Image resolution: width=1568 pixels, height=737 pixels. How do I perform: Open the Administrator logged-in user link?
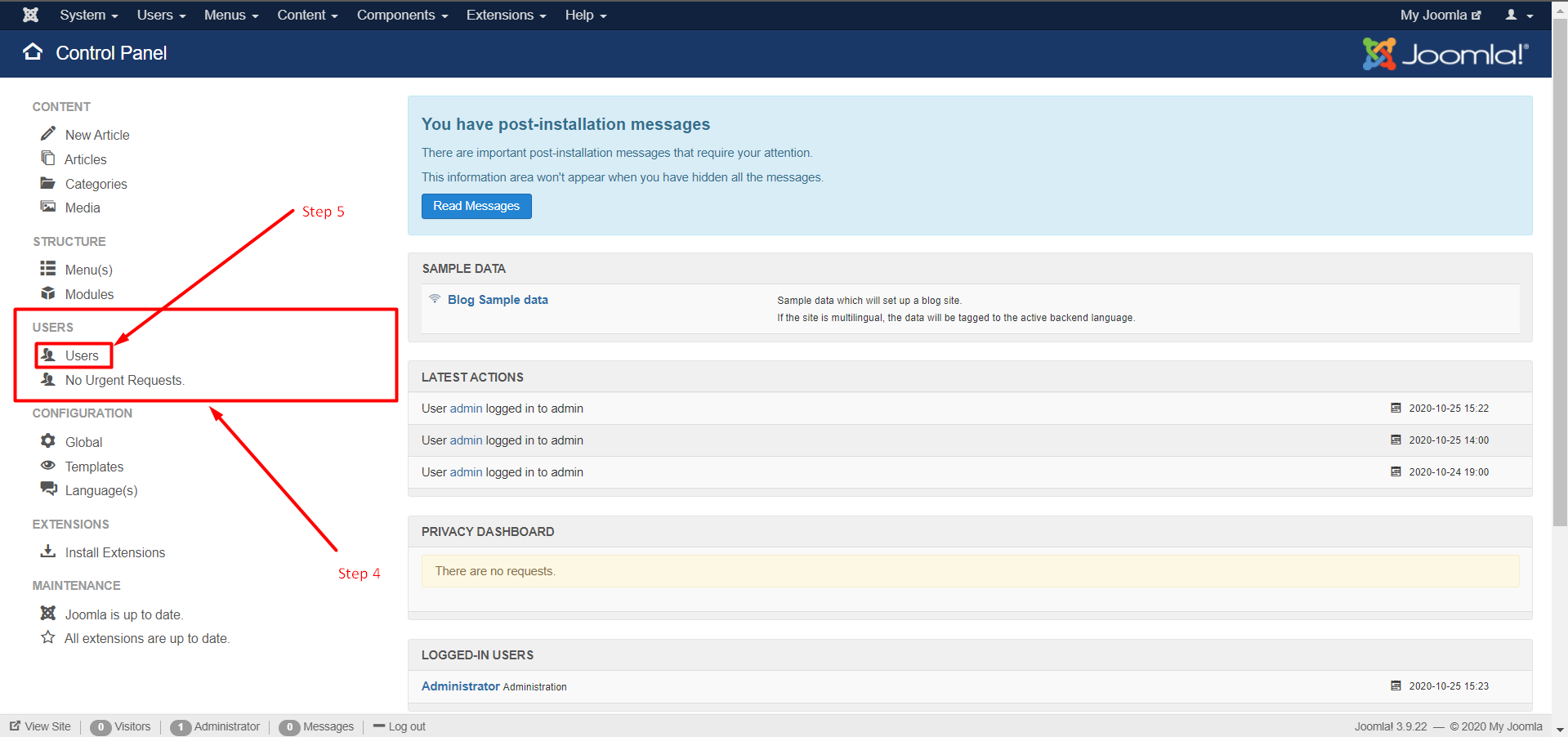click(460, 686)
